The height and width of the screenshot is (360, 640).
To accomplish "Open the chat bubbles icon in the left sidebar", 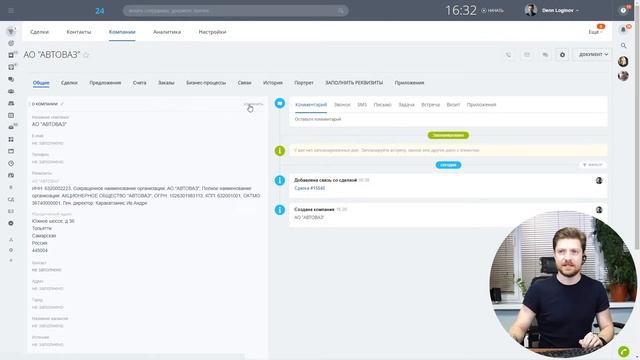I will (11, 79).
